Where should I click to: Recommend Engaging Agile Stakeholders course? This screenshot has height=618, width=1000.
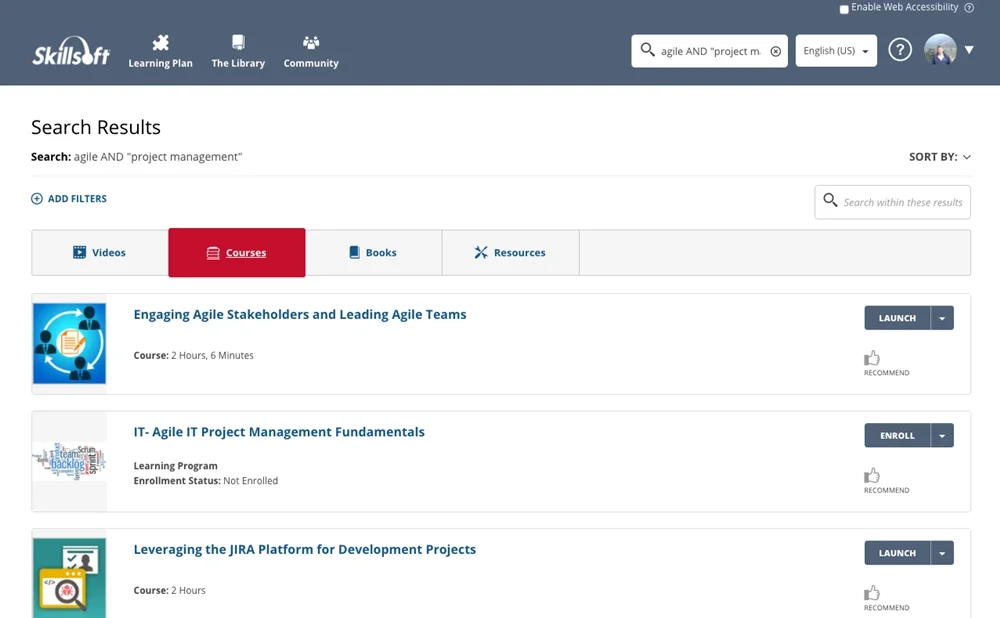click(x=886, y=363)
